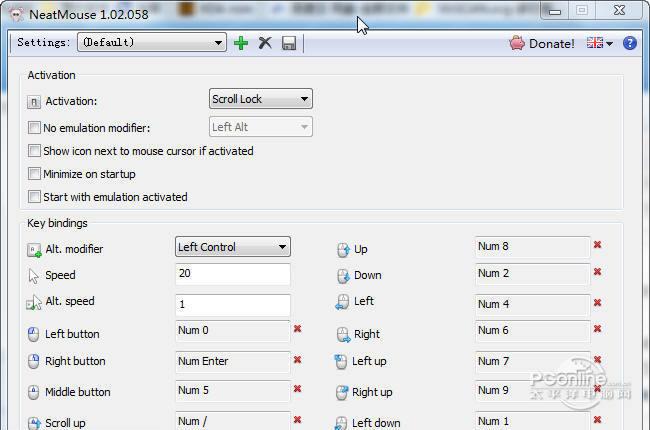Click the Down direction mouse icon
The width and height of the screenshot is (650, 430).
click(x=343, y=276)
